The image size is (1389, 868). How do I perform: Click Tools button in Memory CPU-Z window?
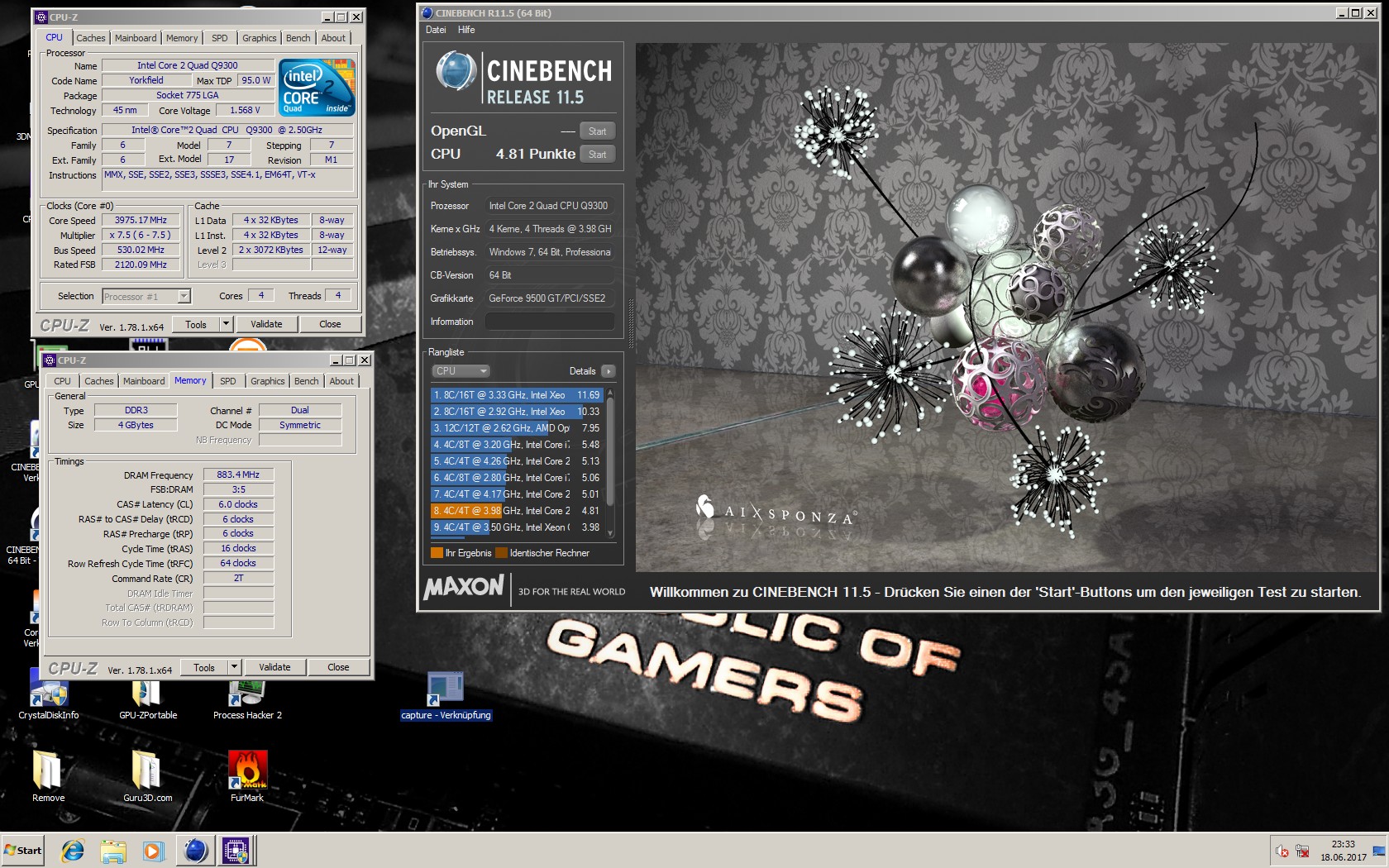click(204, 667)
